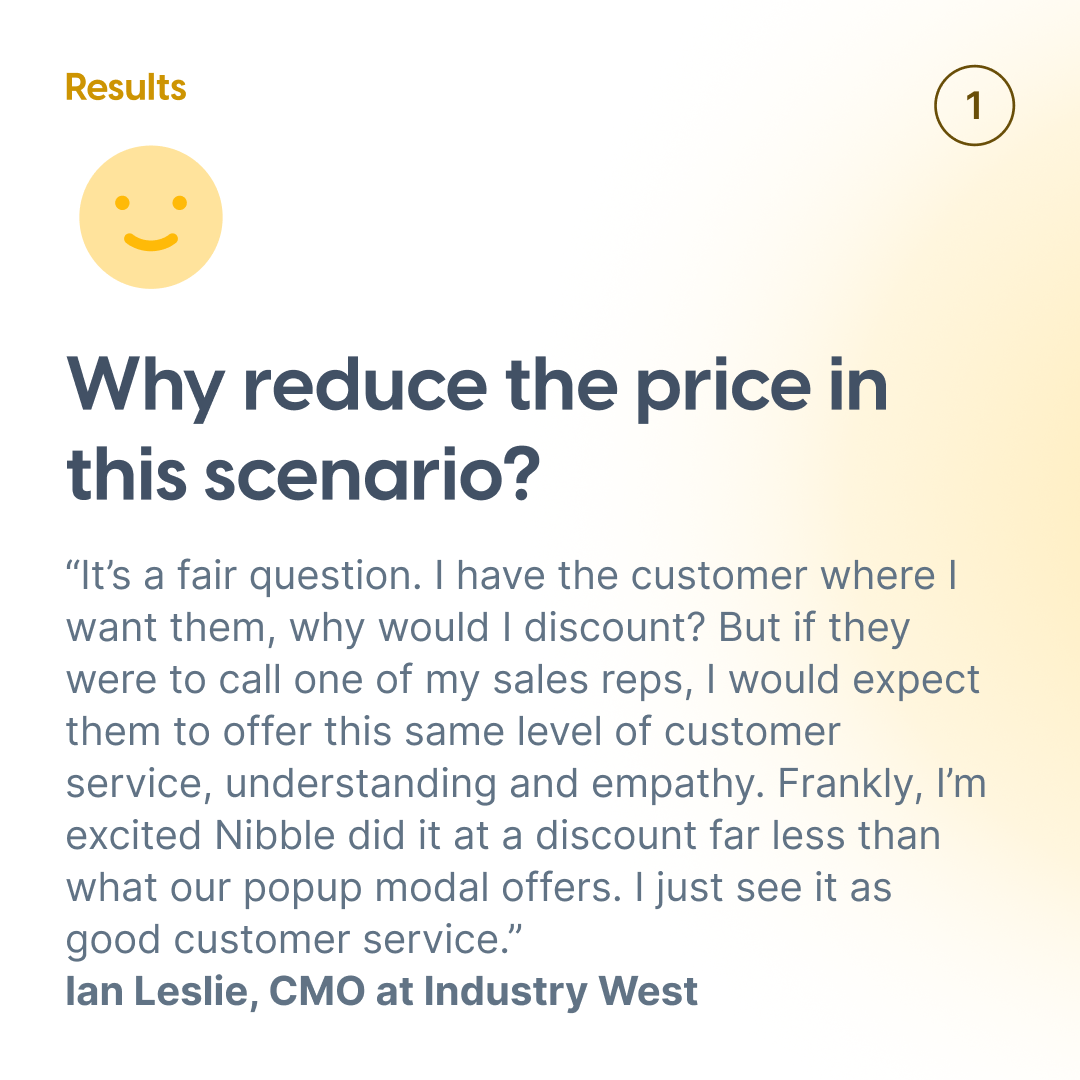Click the left eye of the smiley
The image size is (1080, 1080).
point(122,202)
